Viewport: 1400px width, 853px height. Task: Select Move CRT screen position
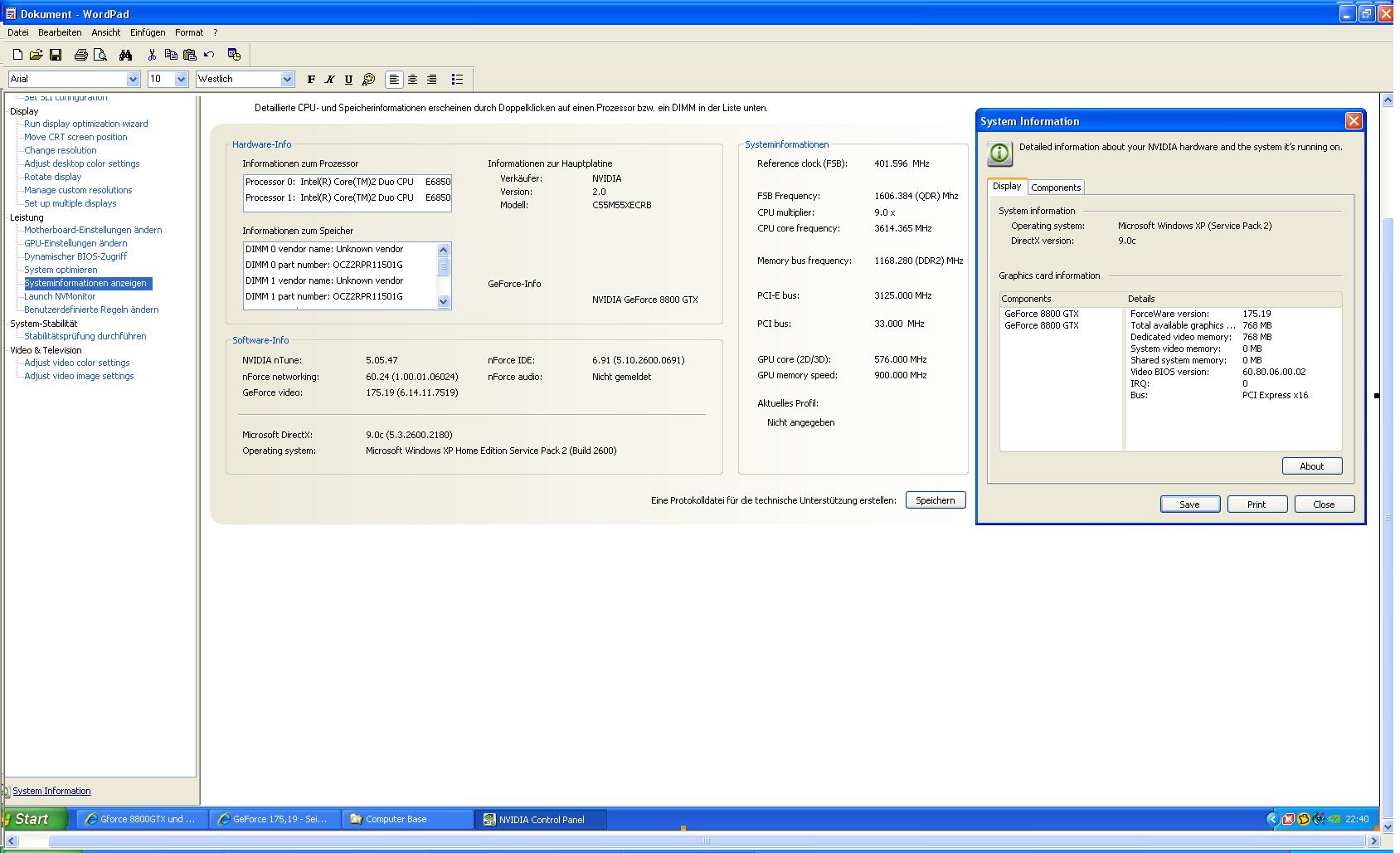[75, 137]
